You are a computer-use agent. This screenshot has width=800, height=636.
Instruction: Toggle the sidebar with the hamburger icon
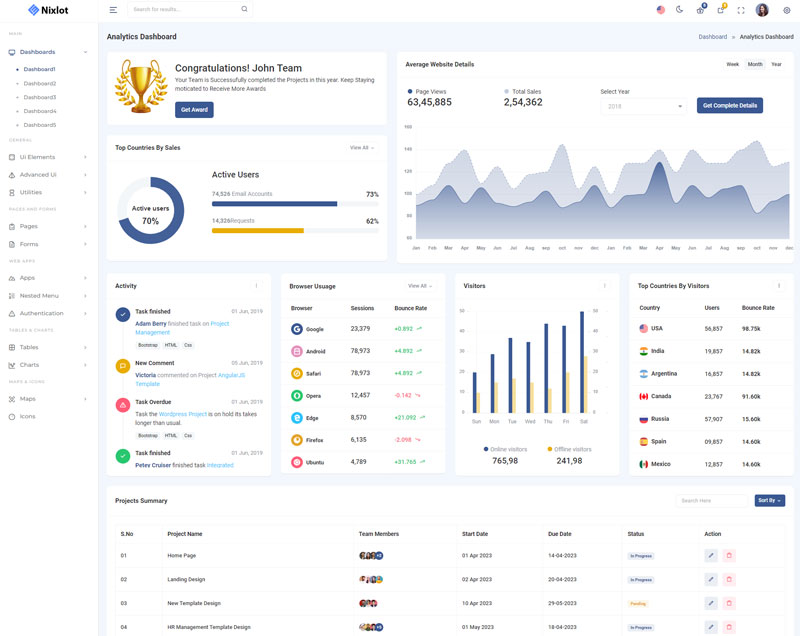113,10
